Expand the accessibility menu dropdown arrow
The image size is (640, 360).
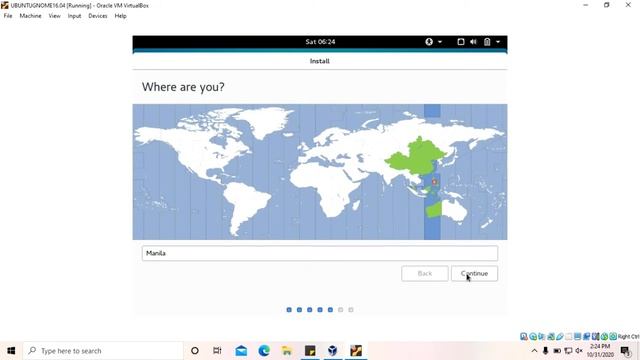tap(440, 42)
